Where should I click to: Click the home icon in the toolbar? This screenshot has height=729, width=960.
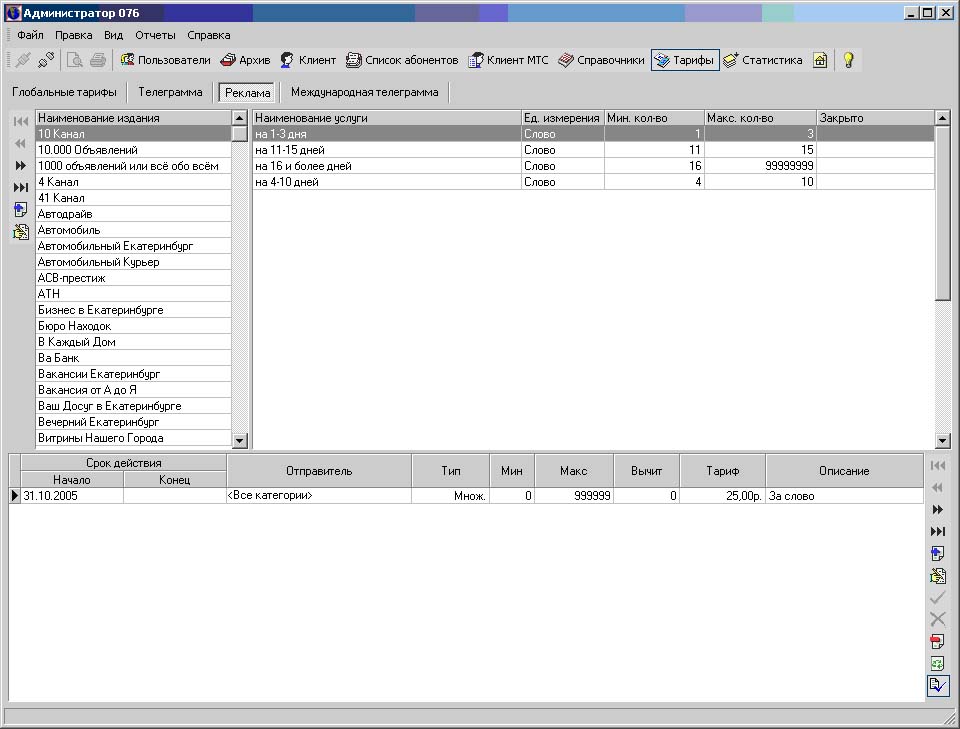(820, 60)
